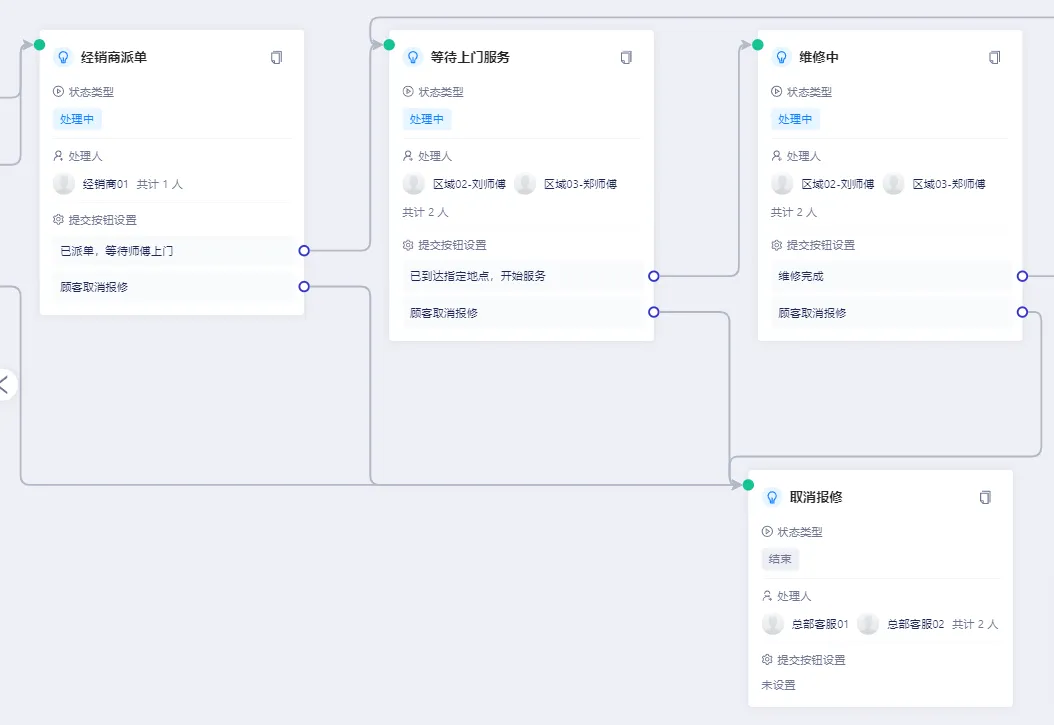Select 维修完成 button row
1054x725 pixels.
point(890,276)
